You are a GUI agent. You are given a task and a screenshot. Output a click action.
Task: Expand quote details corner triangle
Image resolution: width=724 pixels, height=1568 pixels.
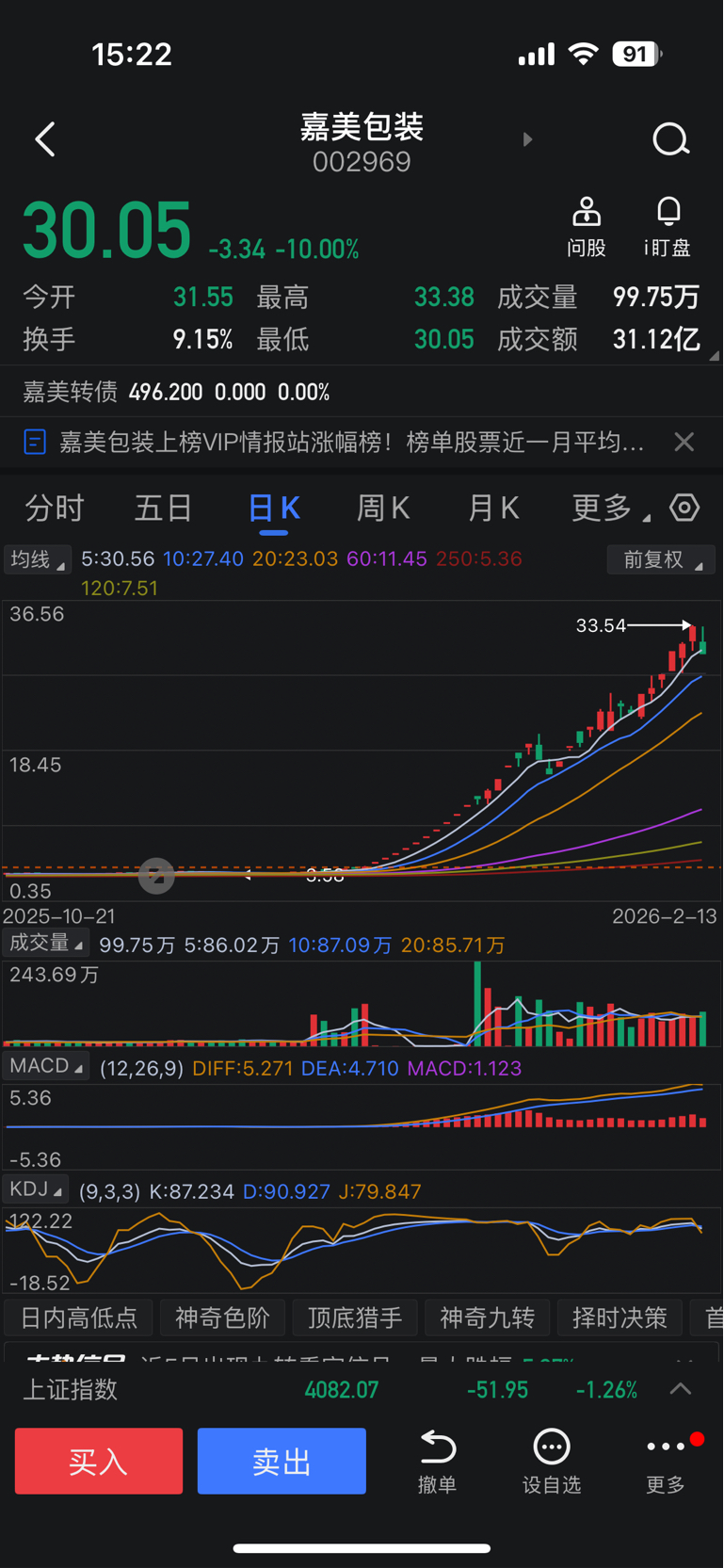pyautogui.click(x=714, y=356)
